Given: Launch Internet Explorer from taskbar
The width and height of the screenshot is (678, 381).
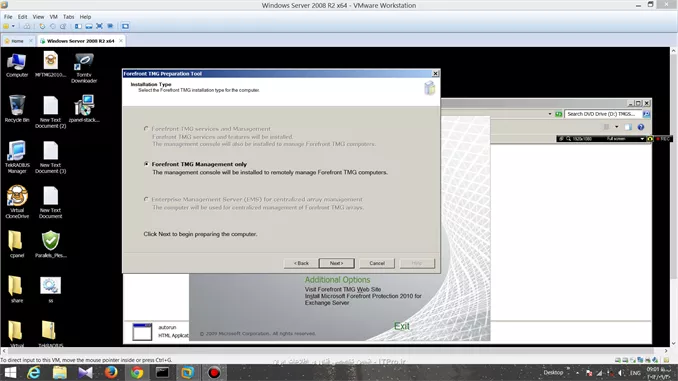Looking at the screenshot, I should (x=34, y=372).
